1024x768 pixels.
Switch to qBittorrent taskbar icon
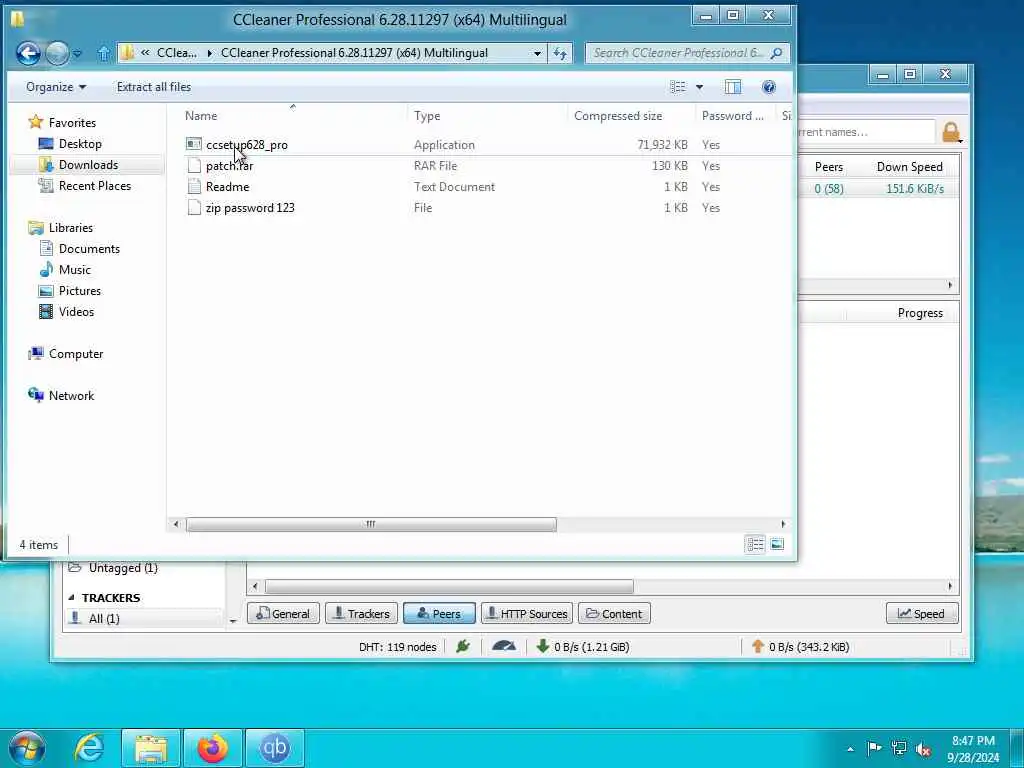[x=275, y=748]
